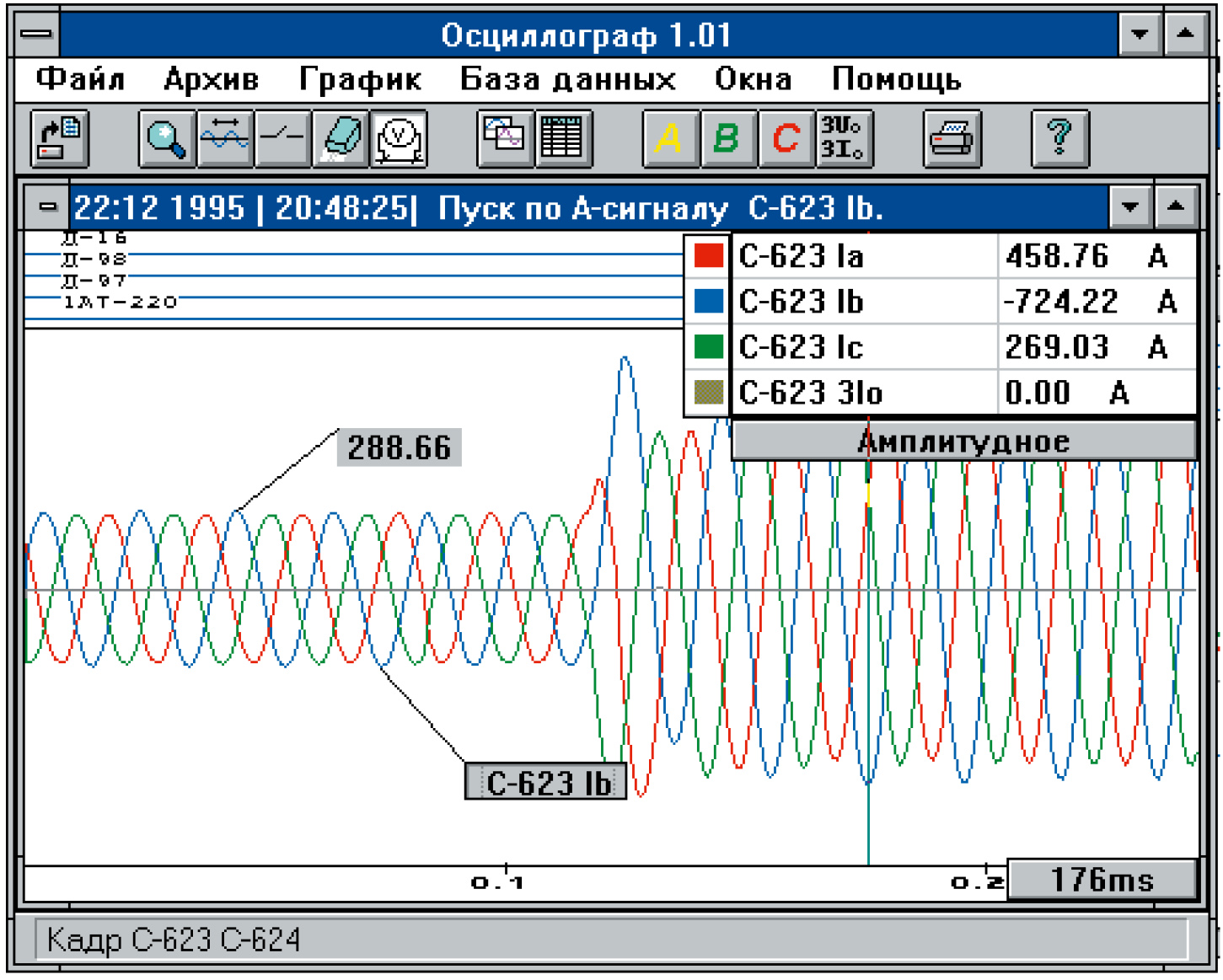Open the oscillogram window's system menu box
Screen dimensions: 1223x980
(48, 207)
